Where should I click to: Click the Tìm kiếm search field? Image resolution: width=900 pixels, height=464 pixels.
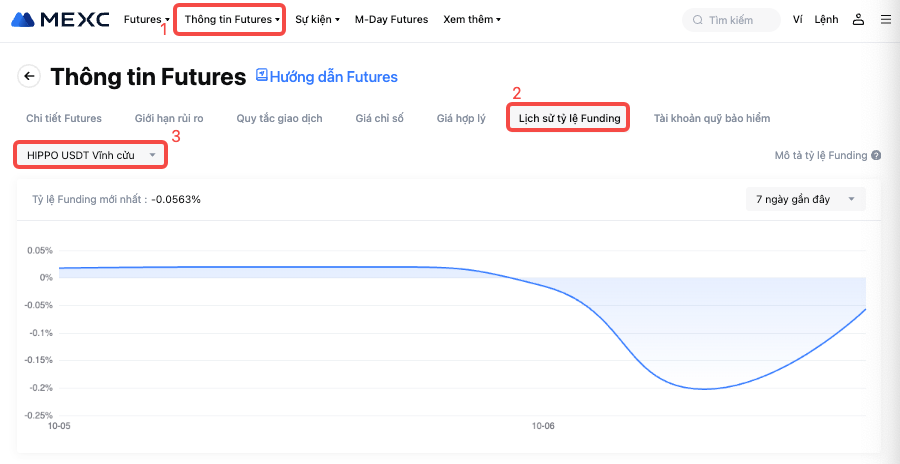(738, 20)
